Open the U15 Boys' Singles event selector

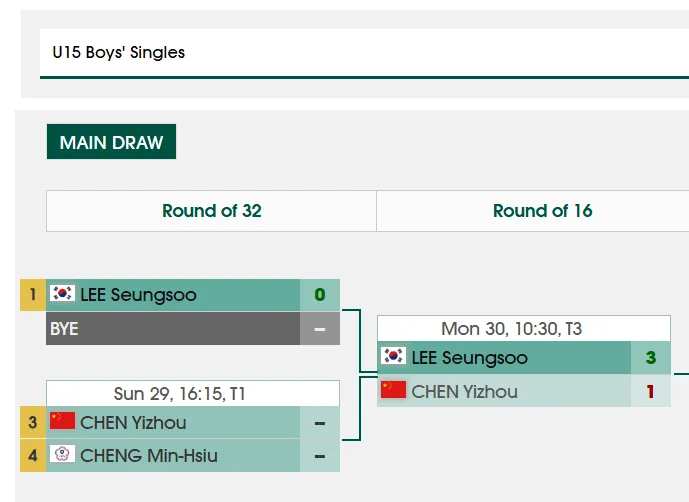tap(364, 54)
